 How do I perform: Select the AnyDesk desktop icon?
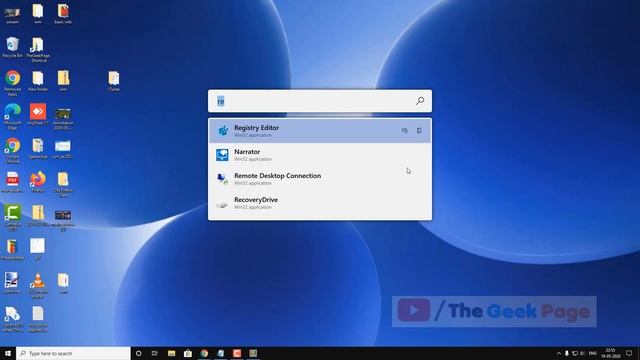click(38, 114)
